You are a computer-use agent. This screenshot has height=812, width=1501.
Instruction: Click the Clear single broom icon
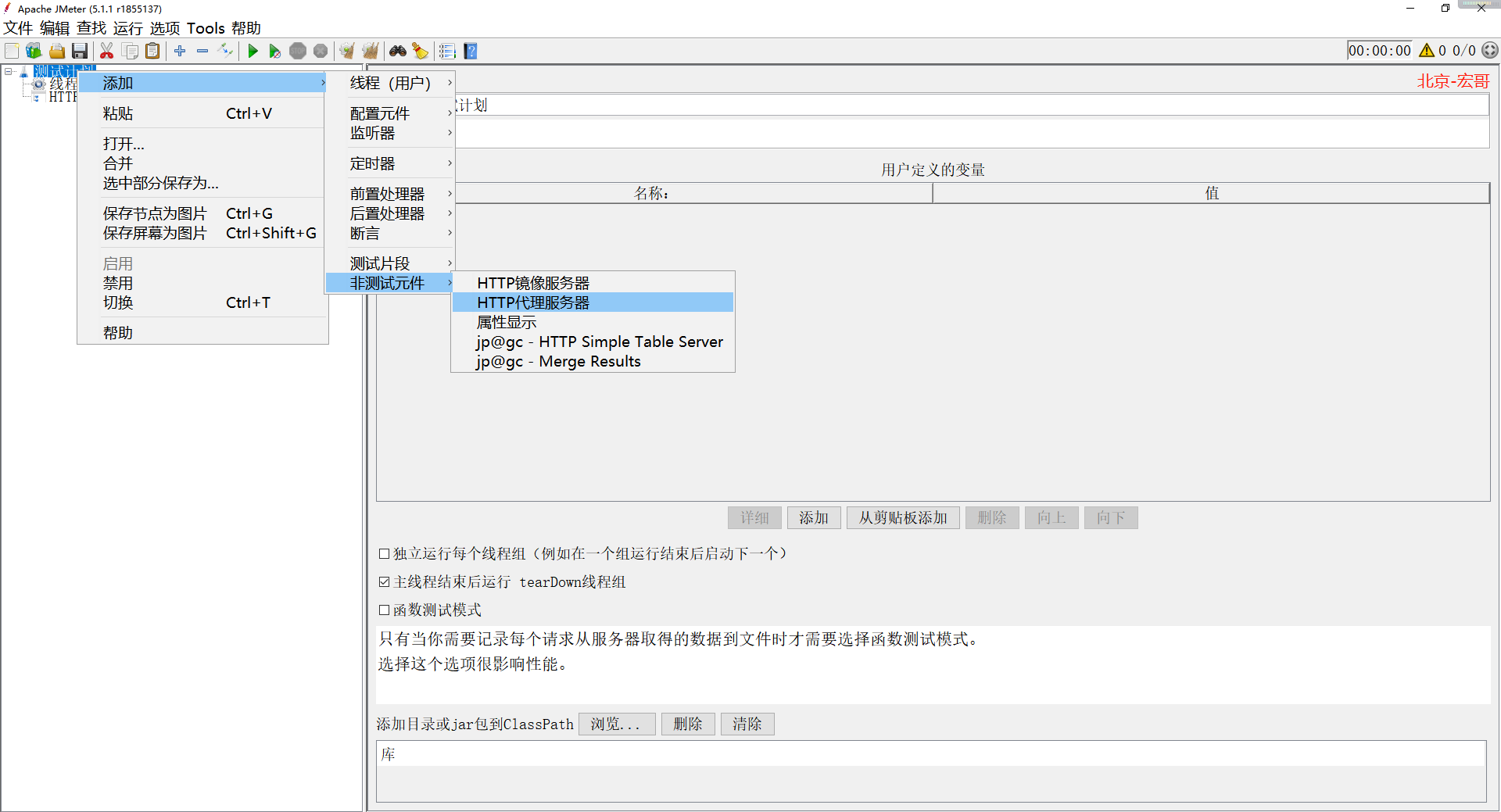point(347,51)
